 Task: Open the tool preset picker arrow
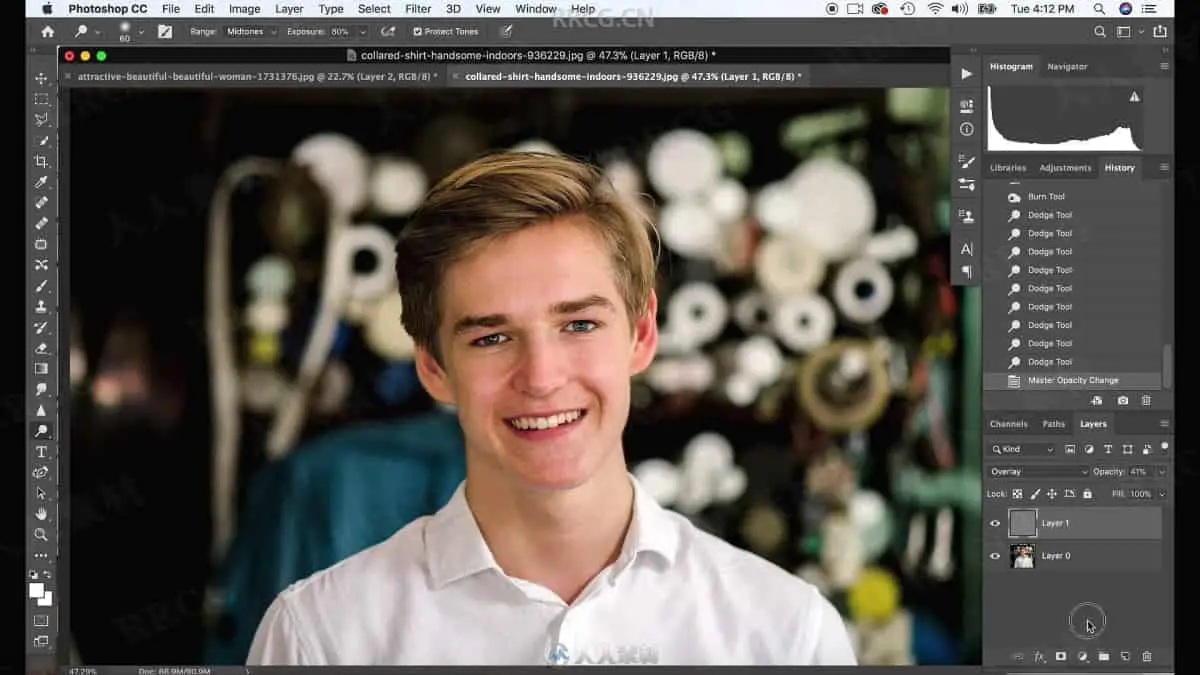(97, 31)
